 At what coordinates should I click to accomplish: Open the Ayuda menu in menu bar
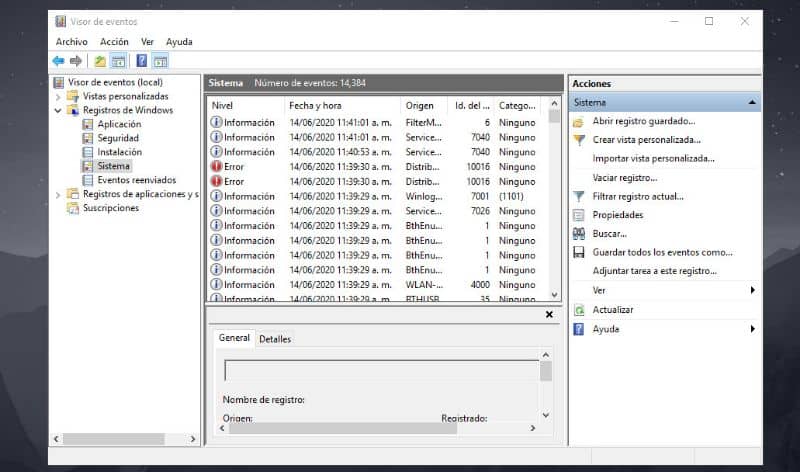179,42
